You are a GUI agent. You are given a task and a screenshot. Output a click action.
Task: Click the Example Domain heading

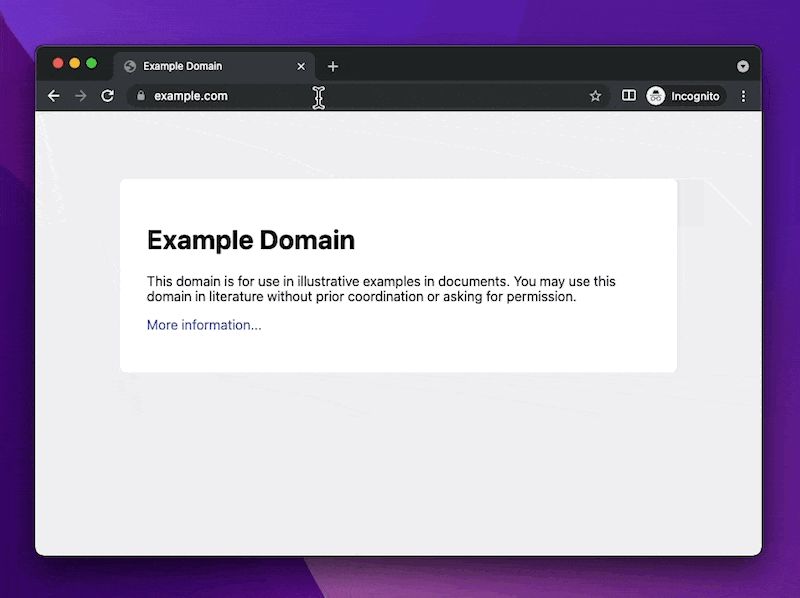click(x=251, y=240)
